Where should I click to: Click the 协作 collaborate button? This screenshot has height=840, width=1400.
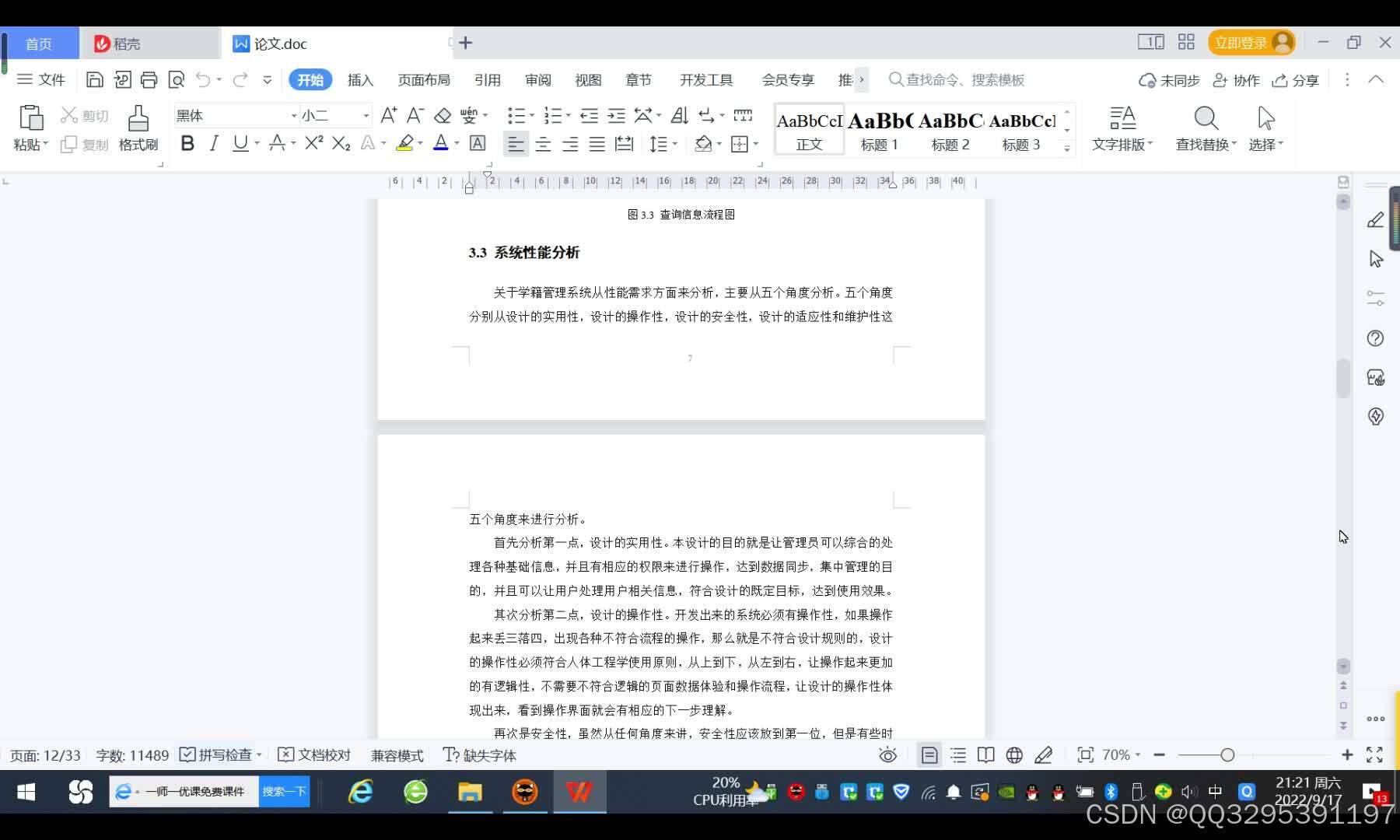coord(1236,80)
